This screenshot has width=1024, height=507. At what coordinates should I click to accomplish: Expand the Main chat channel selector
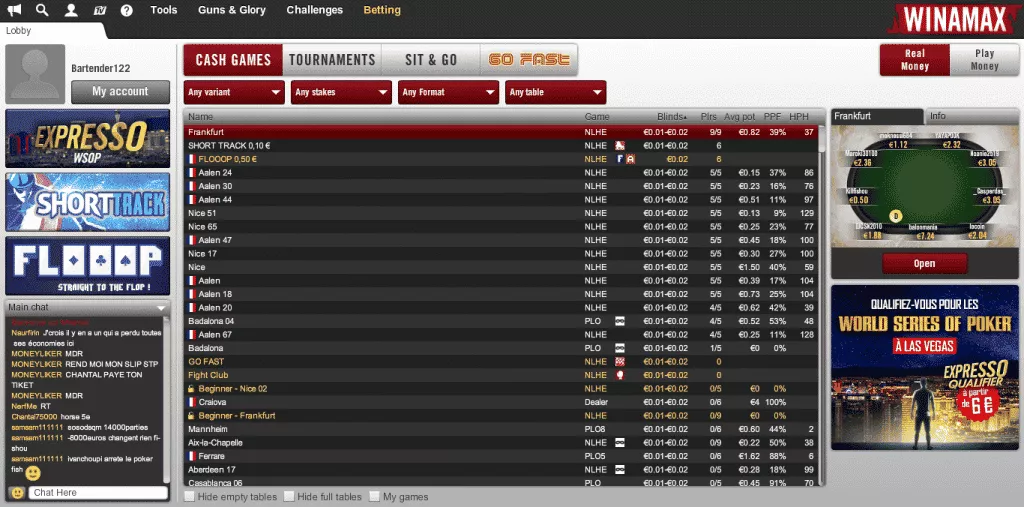point(161,307)
